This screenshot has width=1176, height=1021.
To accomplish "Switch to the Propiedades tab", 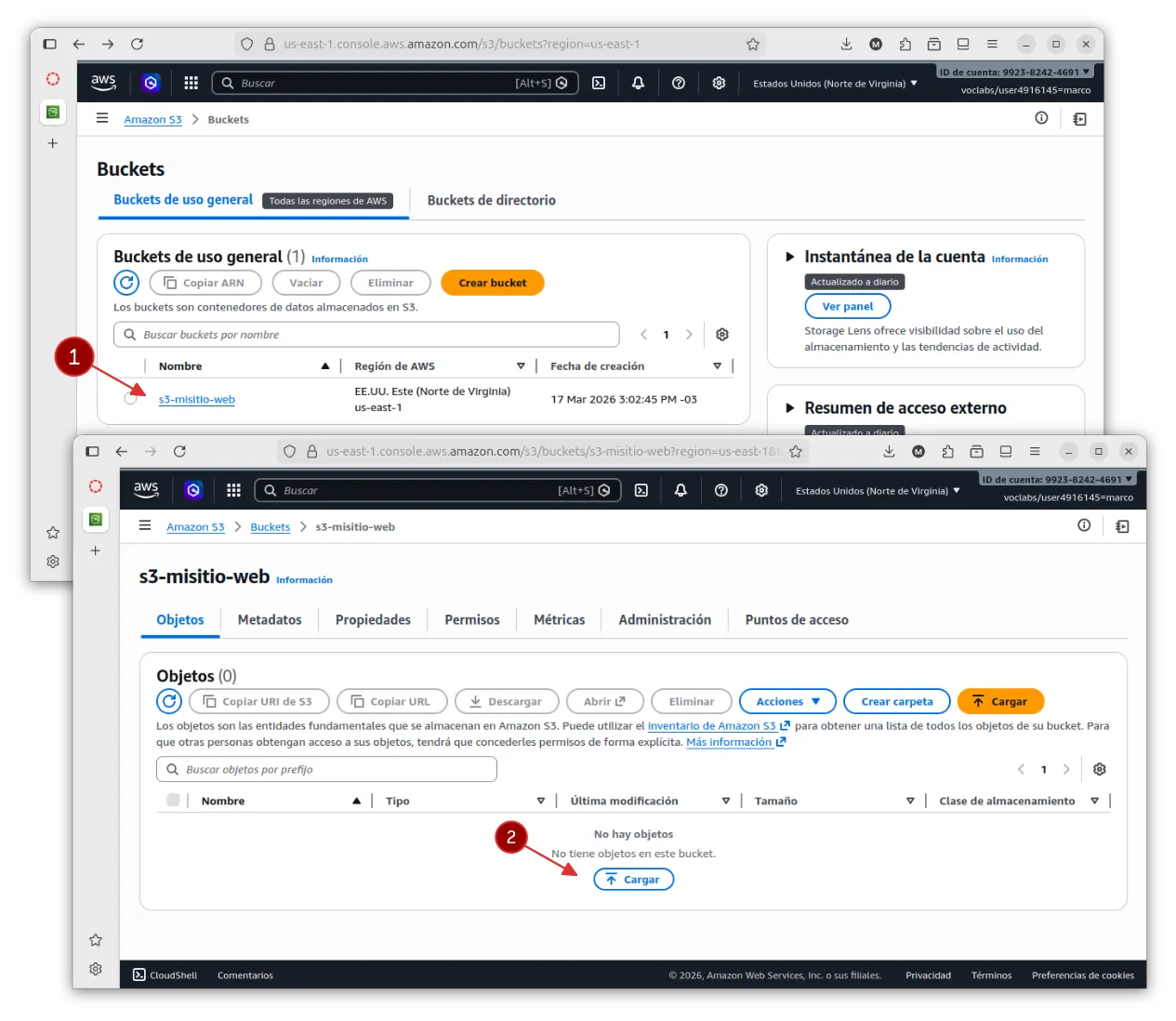I will pyautogui.click(x=373, y=619).
